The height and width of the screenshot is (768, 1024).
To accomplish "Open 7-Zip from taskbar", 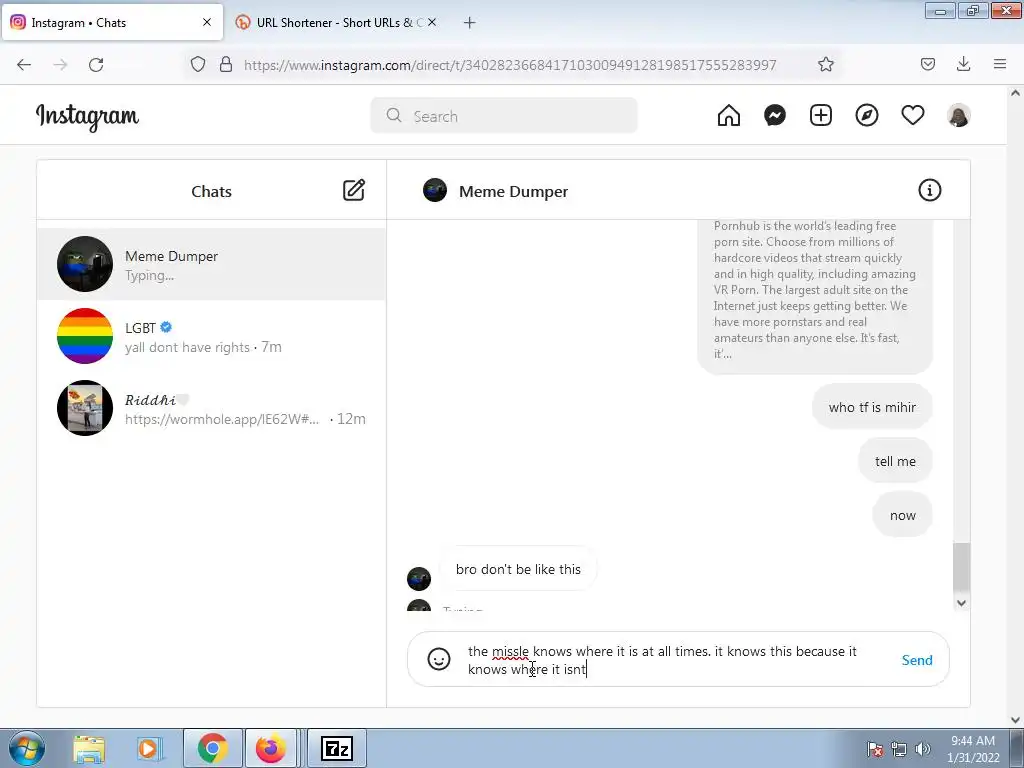I will (337, 748).
